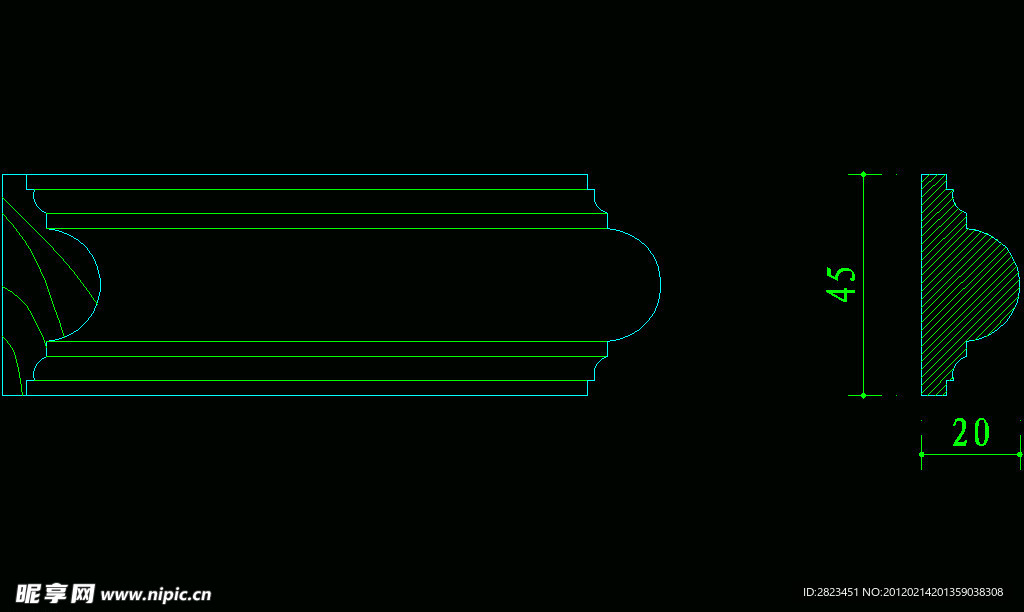
Task: Select the vertical dimension text 45
Action: (x=841, y=283)
